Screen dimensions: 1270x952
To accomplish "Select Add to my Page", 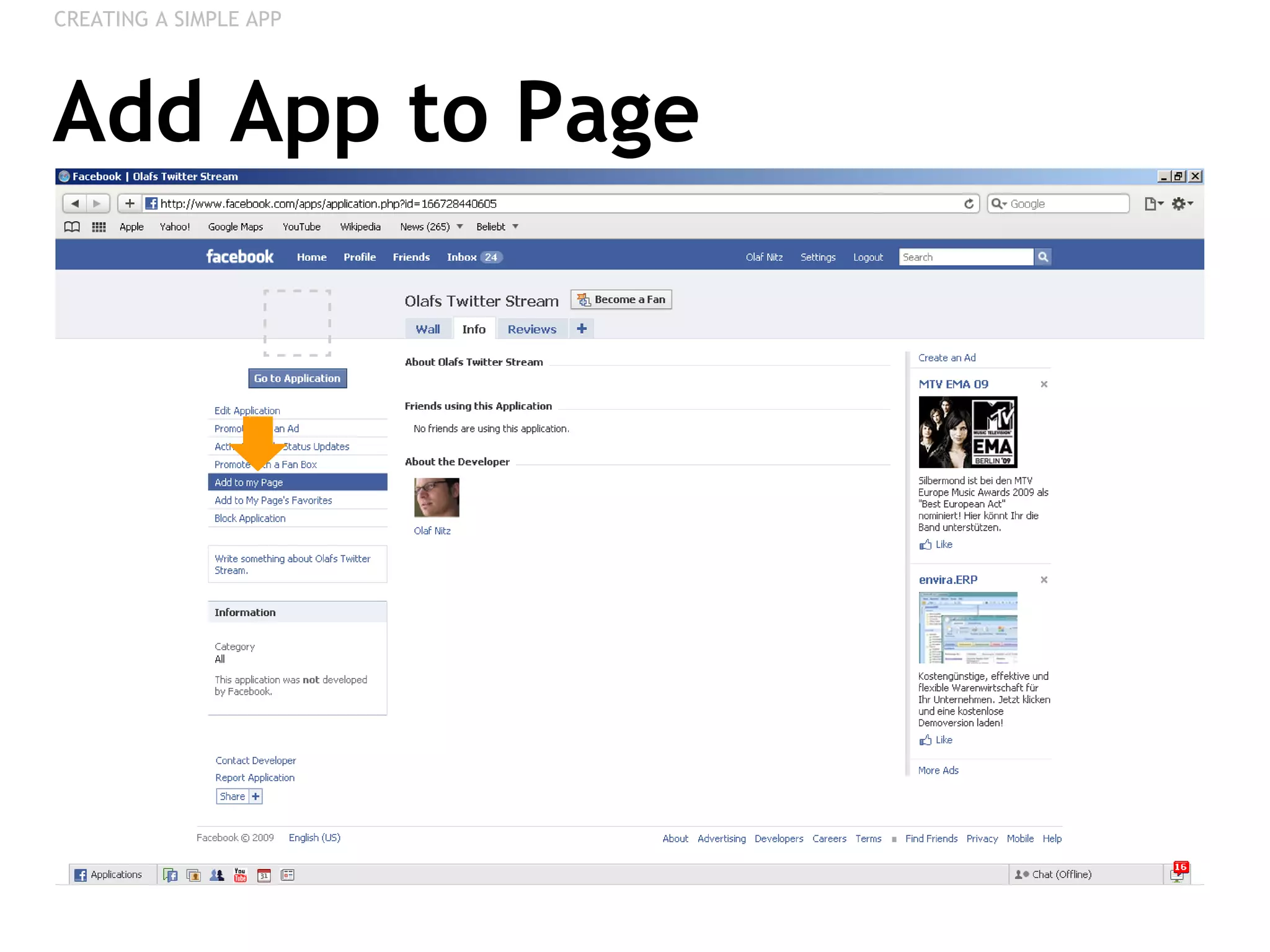I will coord(298,482).
